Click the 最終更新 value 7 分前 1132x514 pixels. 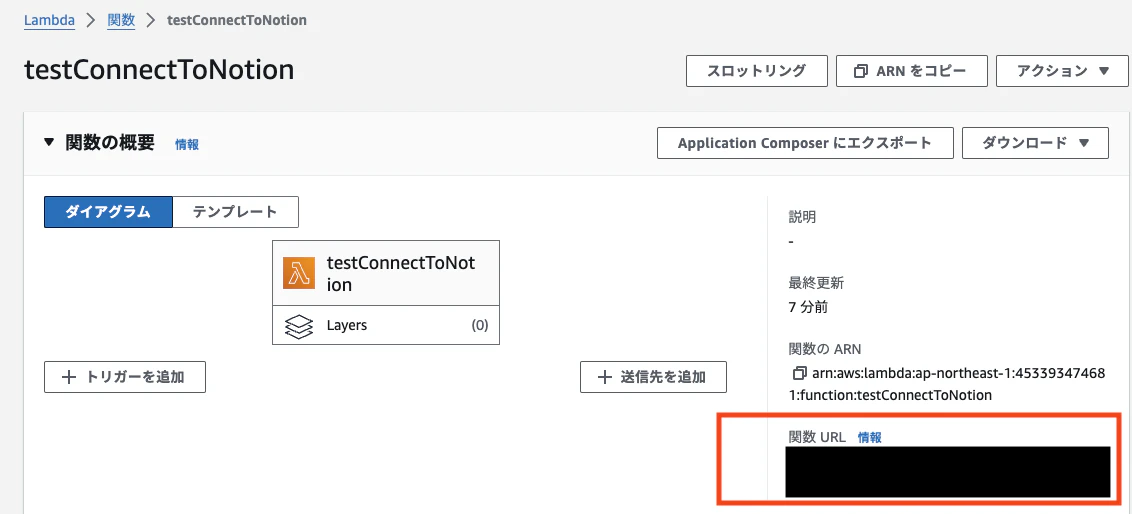[809, 308]
